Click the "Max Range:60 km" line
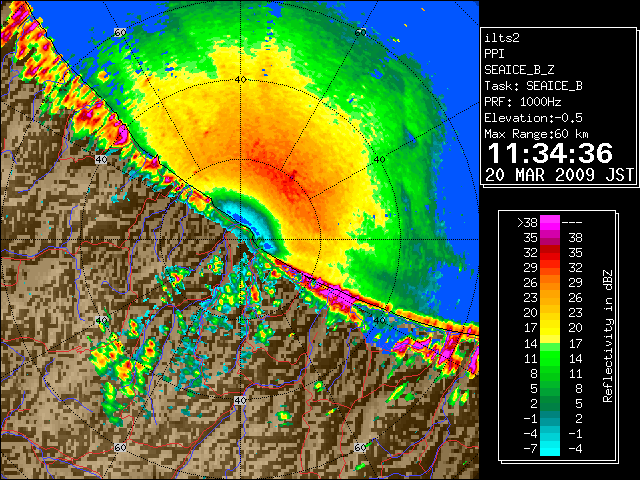This screenshot has width=640, height=480. (536, 134)
